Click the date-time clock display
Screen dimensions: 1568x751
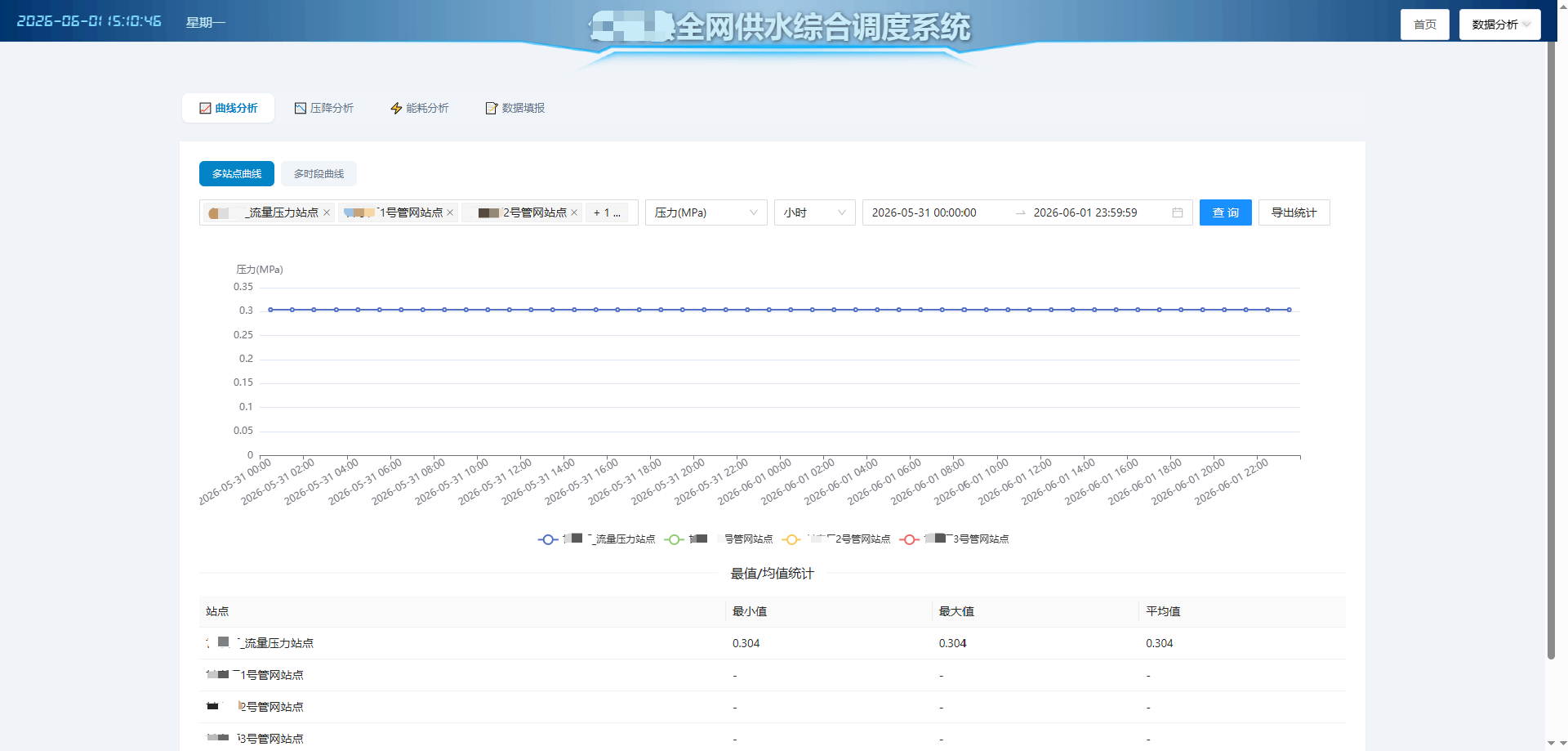[x=89, y=21]
